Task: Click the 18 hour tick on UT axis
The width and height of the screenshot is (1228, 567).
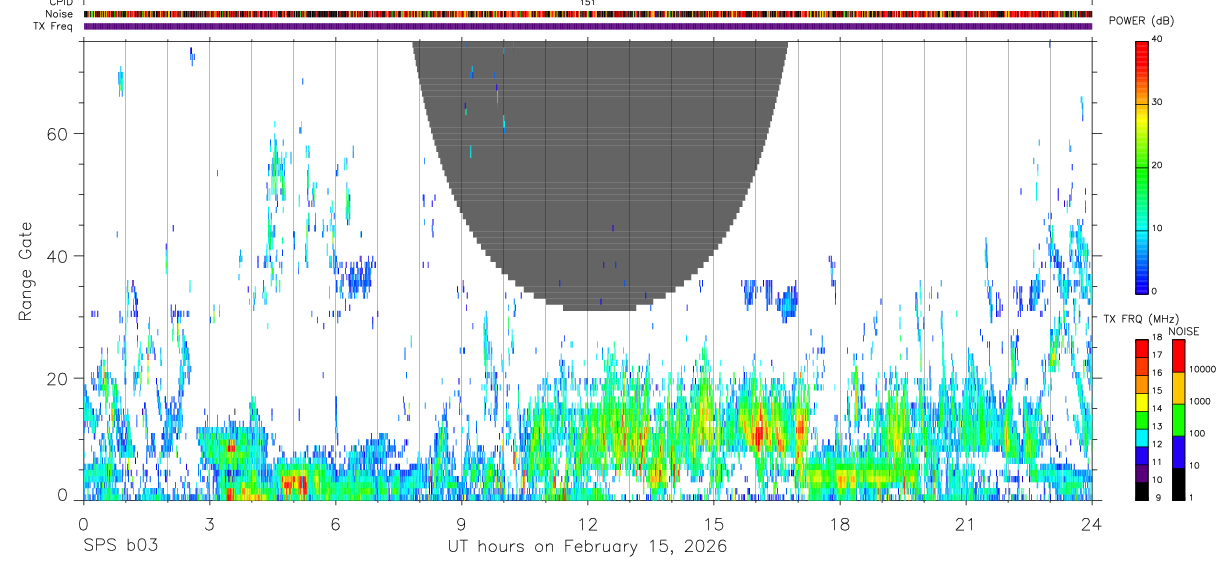Action: (x=840, y=524)
